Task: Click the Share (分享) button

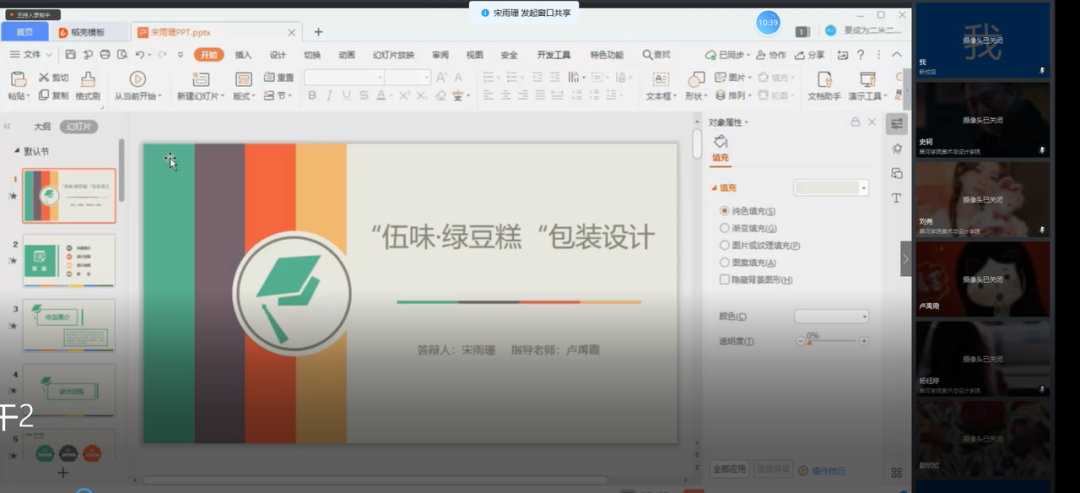Action: (811, 55)
